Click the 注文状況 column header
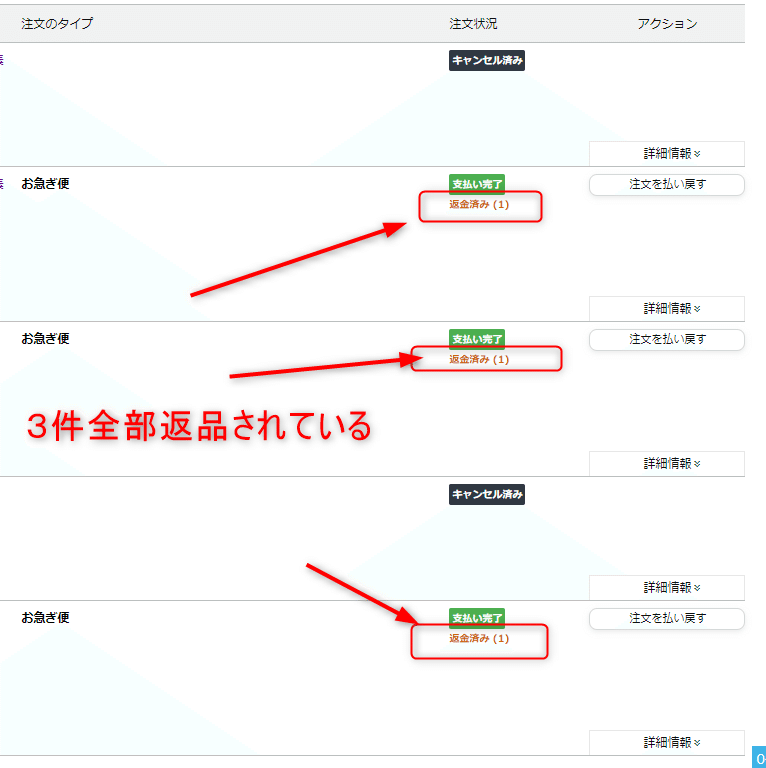Image resolution: width=766 pixels, height=768 pixels. coord(473,24)
